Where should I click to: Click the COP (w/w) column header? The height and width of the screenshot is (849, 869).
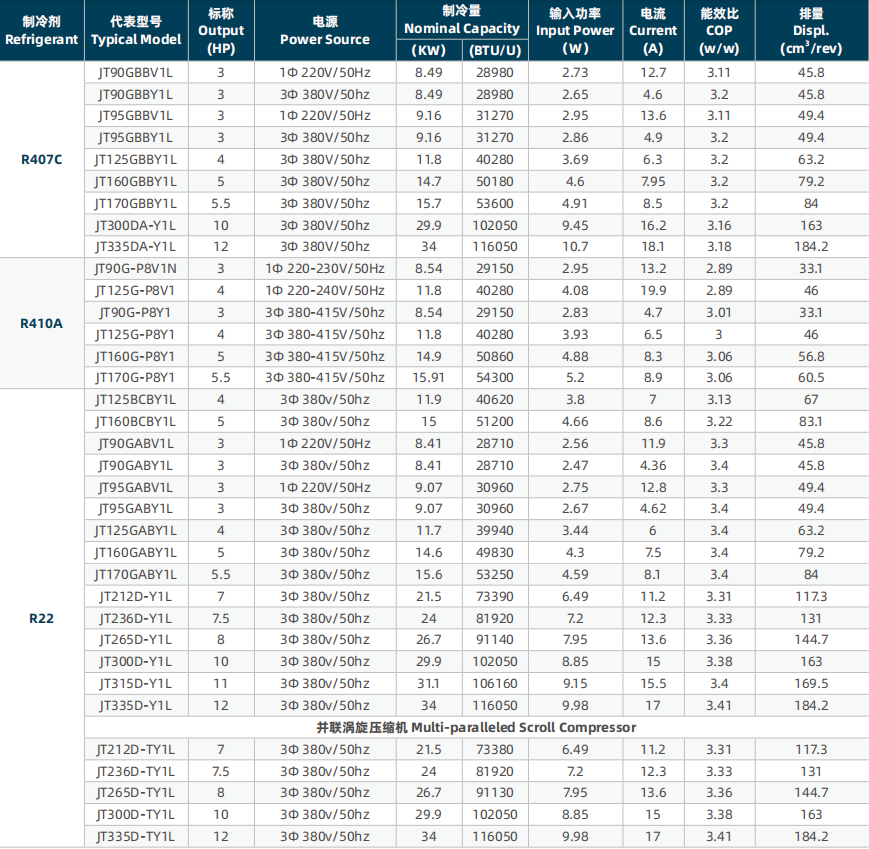click(719, 30)
